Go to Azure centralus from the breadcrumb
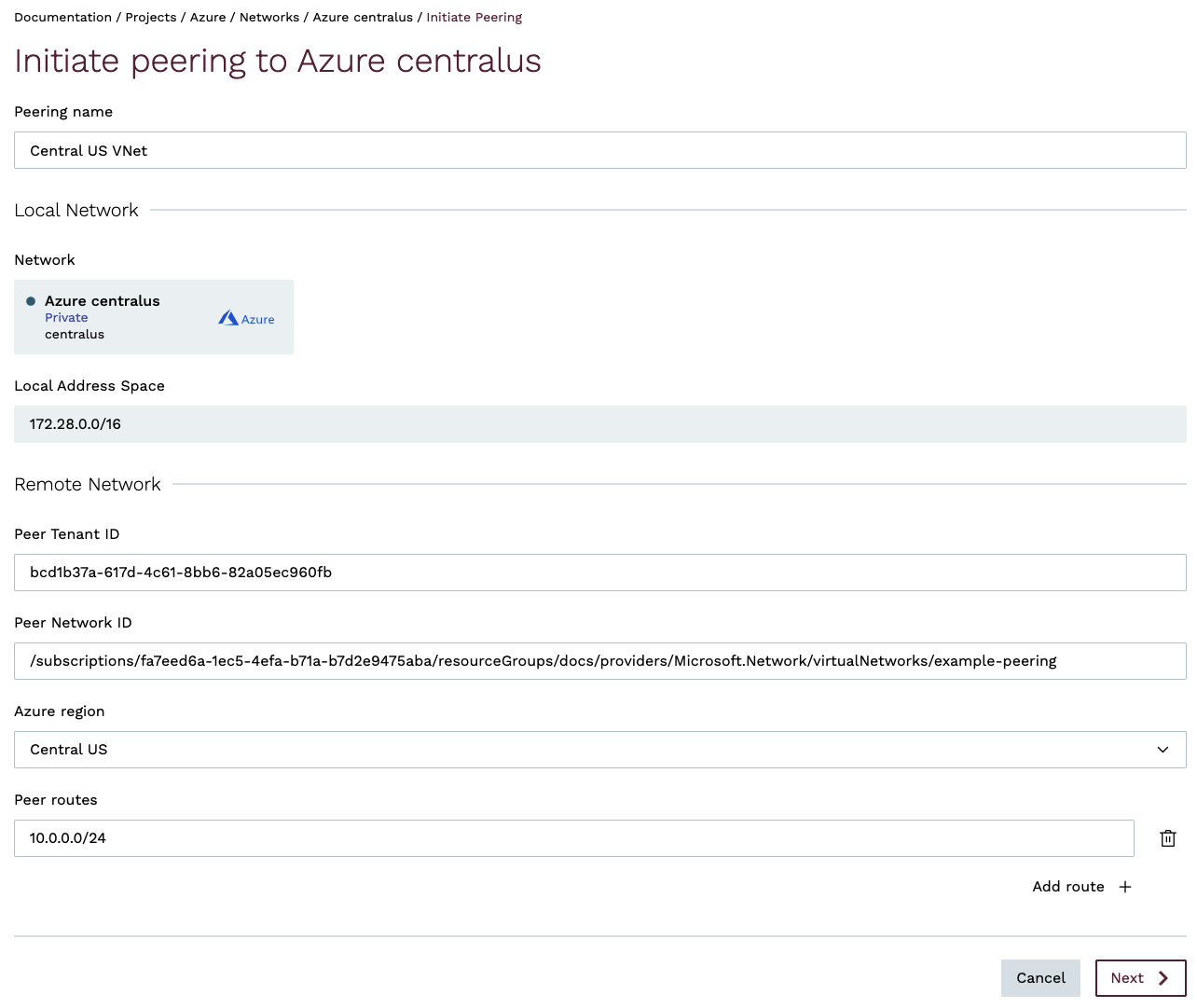This screenshot has width=1197, height=1008. point(363,17)
